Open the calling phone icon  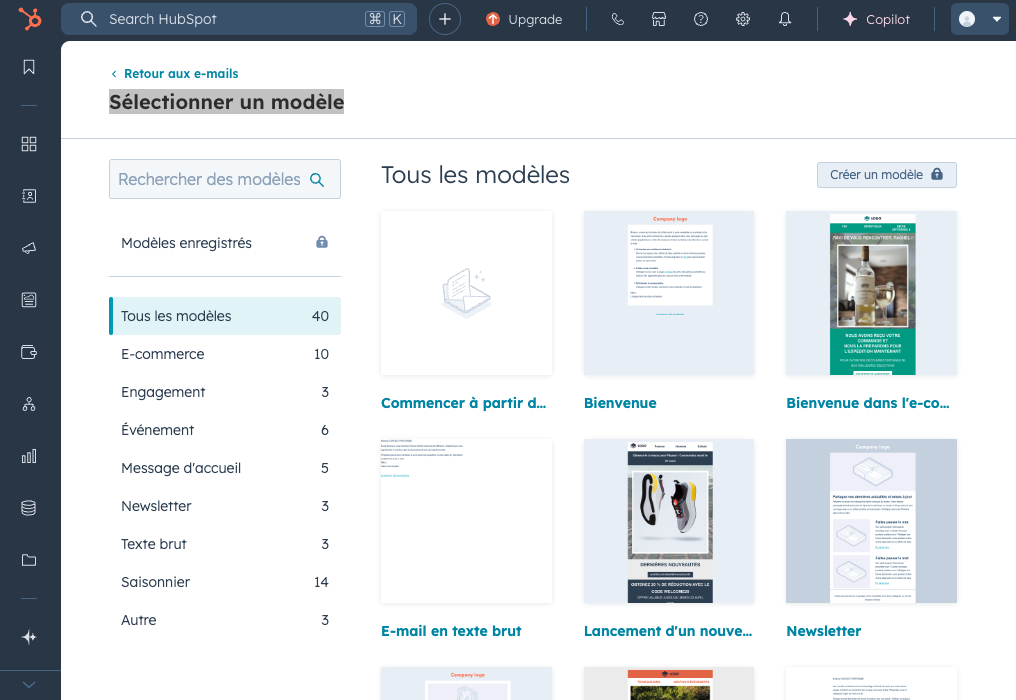tap(618, 19)
